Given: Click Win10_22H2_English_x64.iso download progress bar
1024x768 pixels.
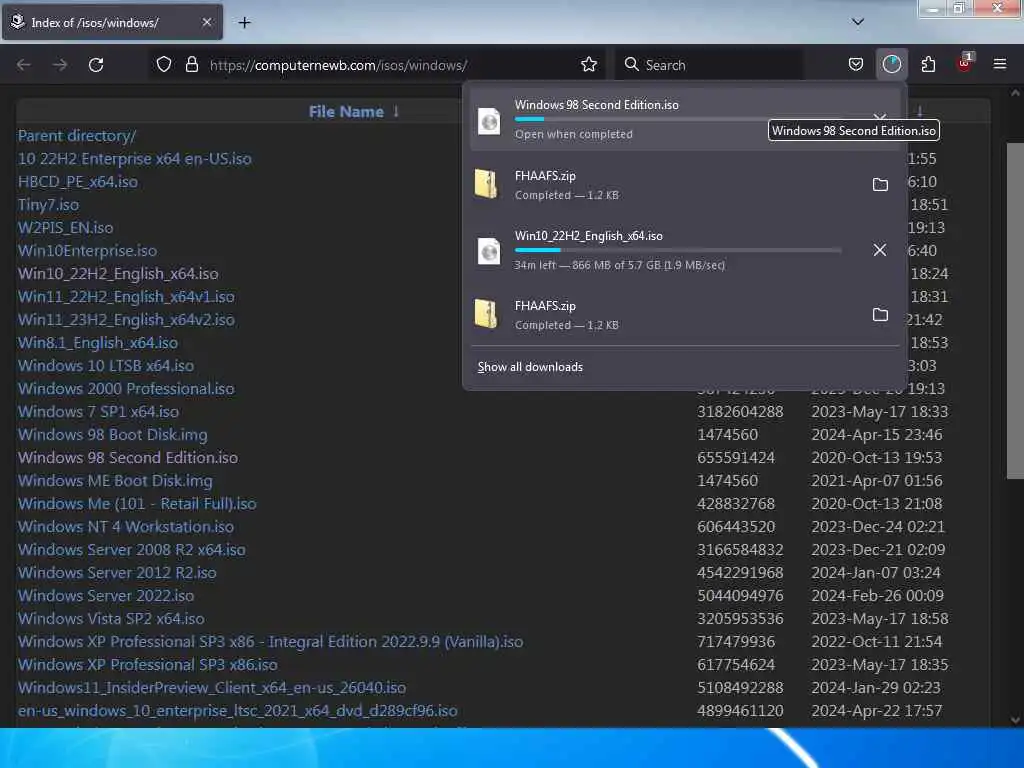Looking at the screenshot, I should click(x=678, y=250).
